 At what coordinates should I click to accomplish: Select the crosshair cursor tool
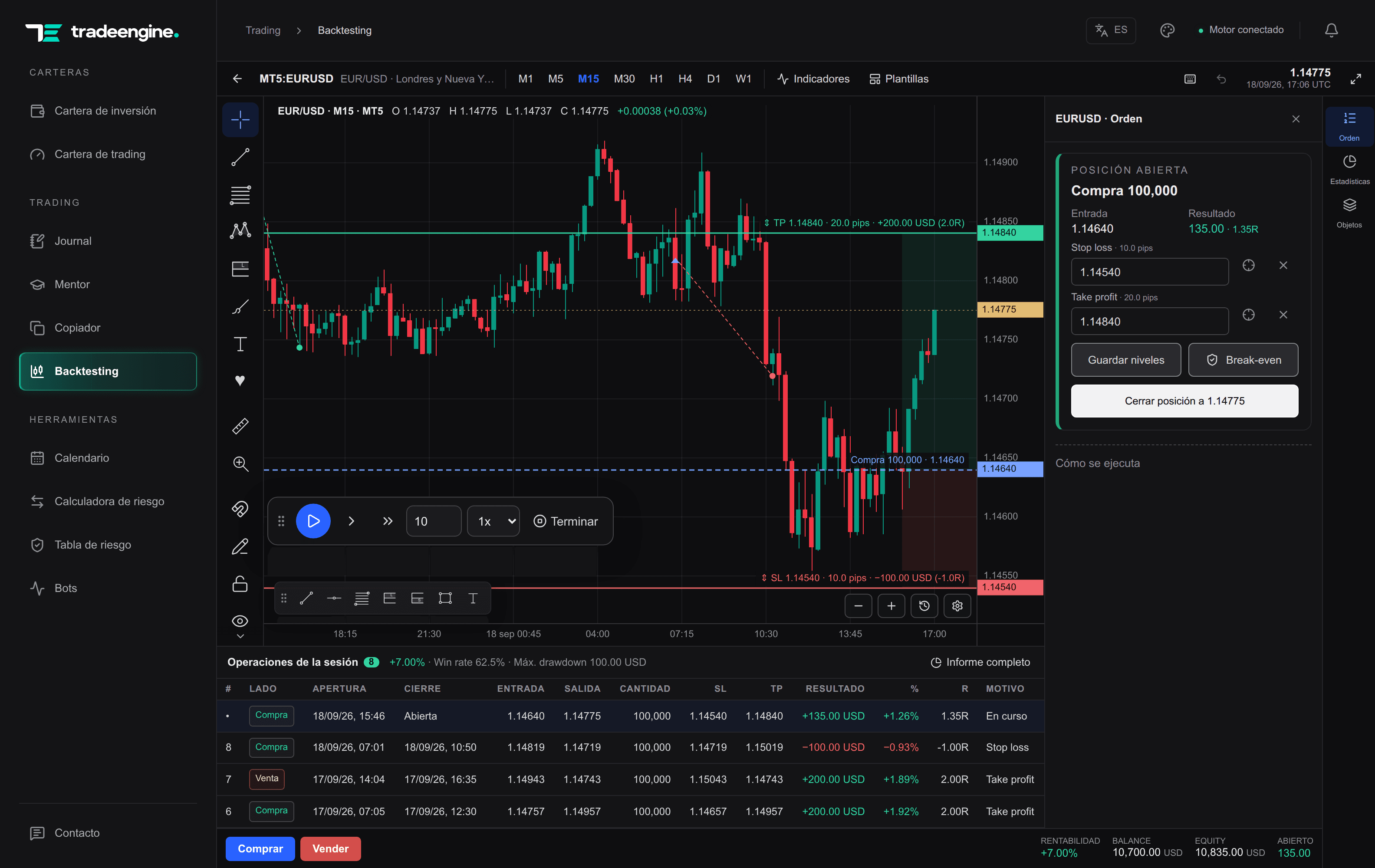click(x=240, y=119)
